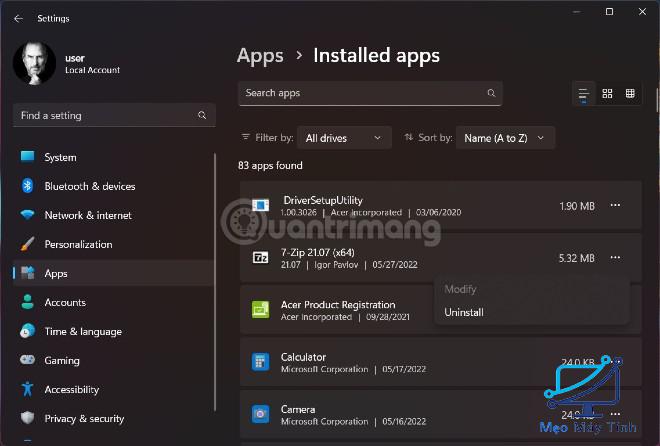
Task: Click the sidebar vertical scrollbar
Action: click(x=215, y=282)
